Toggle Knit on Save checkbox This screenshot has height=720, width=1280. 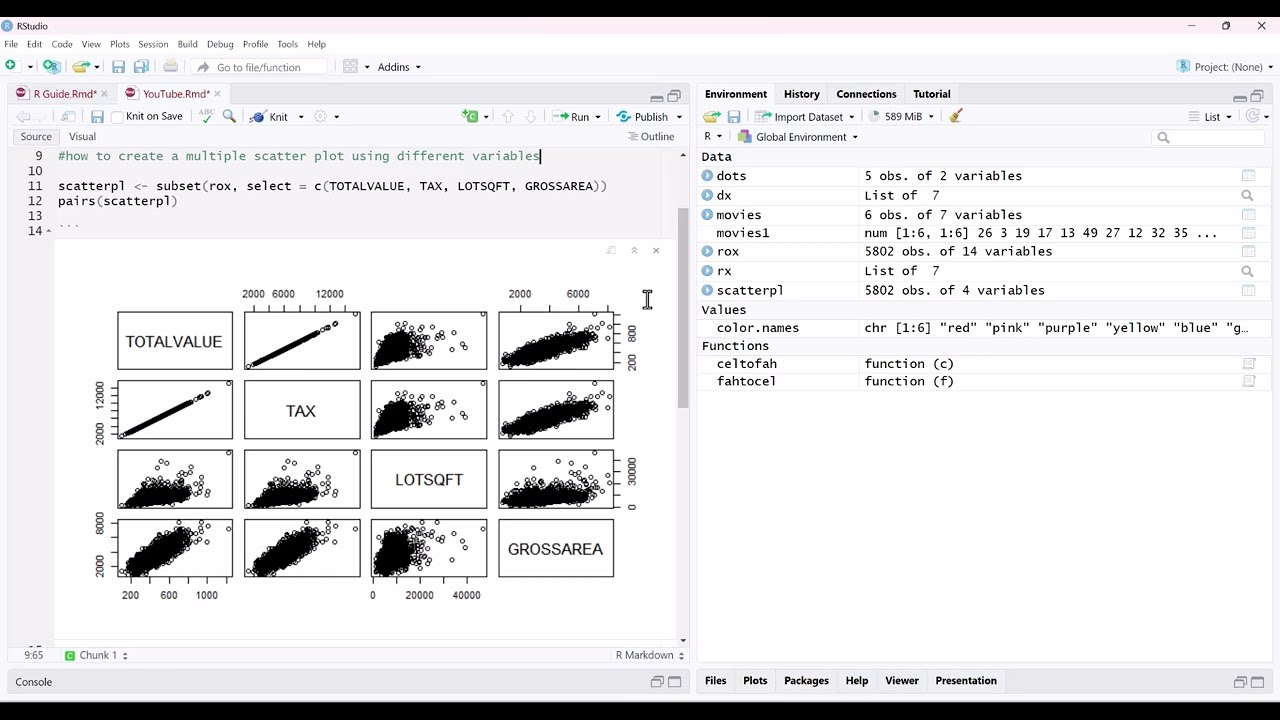coord(117,117)
